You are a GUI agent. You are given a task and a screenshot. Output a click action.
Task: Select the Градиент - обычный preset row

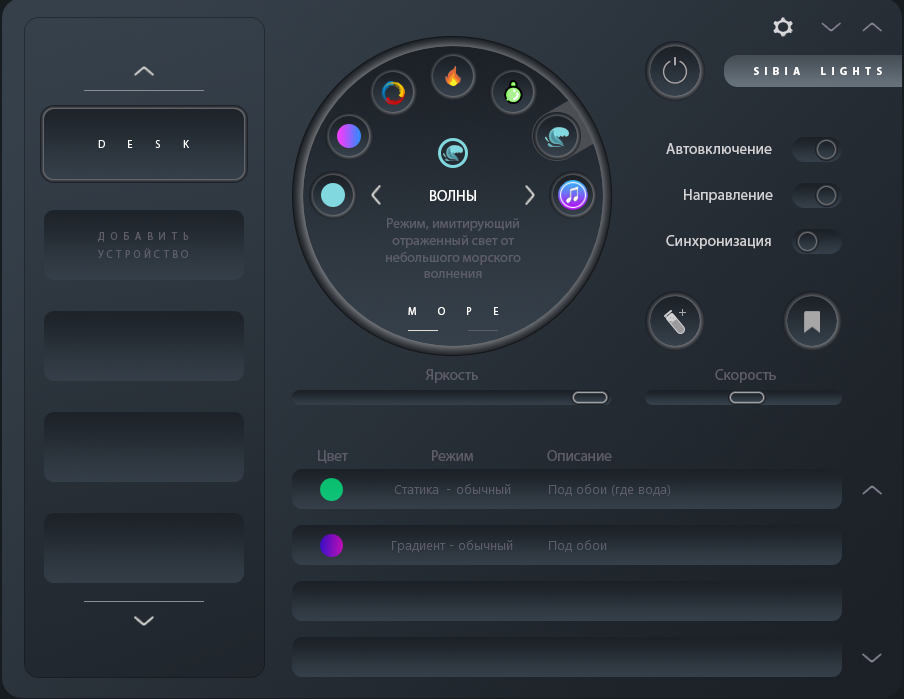click(x=567, y=545)
